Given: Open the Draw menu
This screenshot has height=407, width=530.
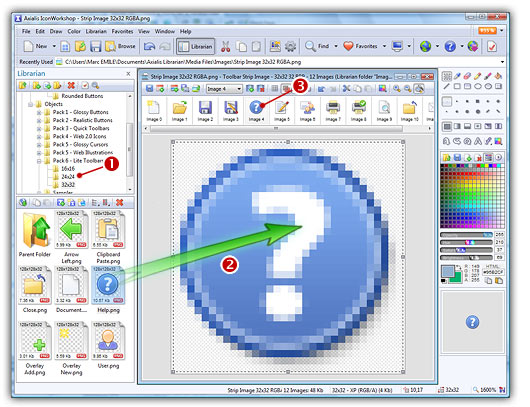Looking at the screenshot, I should click(x=56, y=31).
